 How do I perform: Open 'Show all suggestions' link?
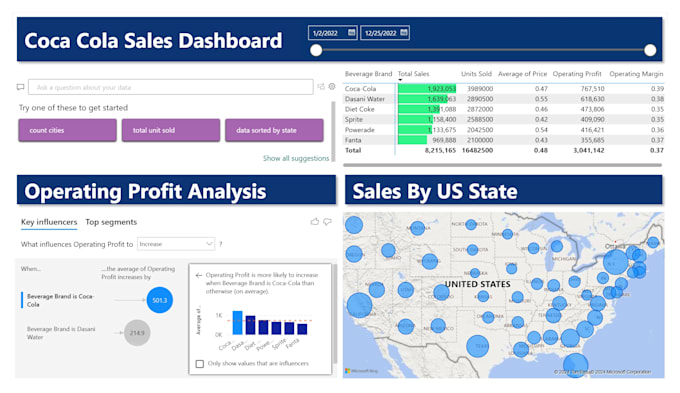(296, 158)
